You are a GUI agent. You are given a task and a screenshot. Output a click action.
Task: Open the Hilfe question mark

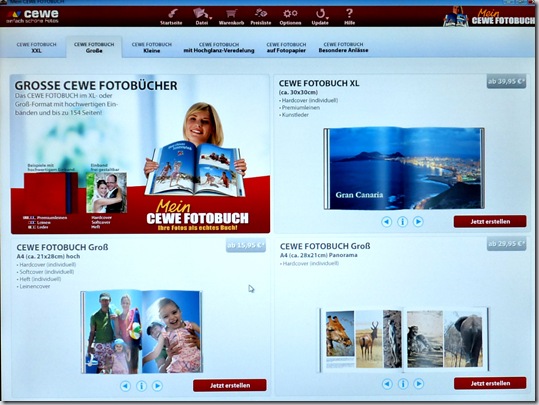(x=349, y=17)
